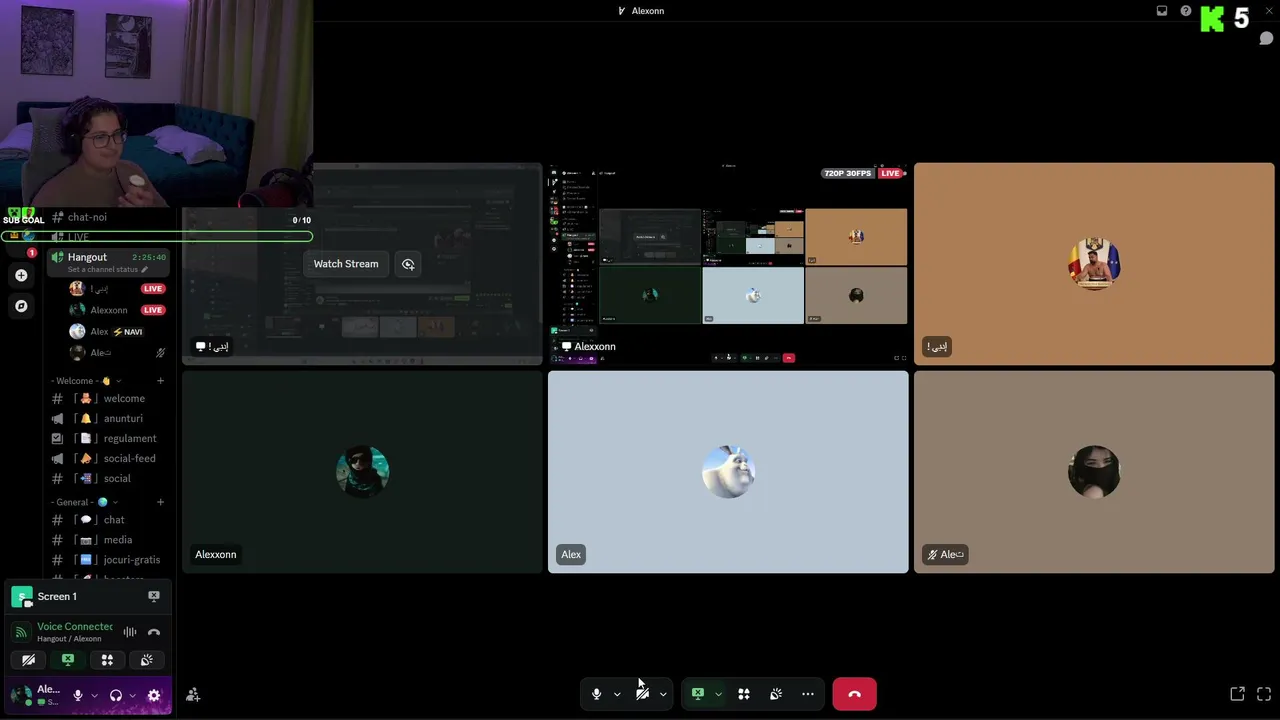The image size is (1280, 720).
Task: Click the Watch Stream button
Action: [x=346, y=264]
